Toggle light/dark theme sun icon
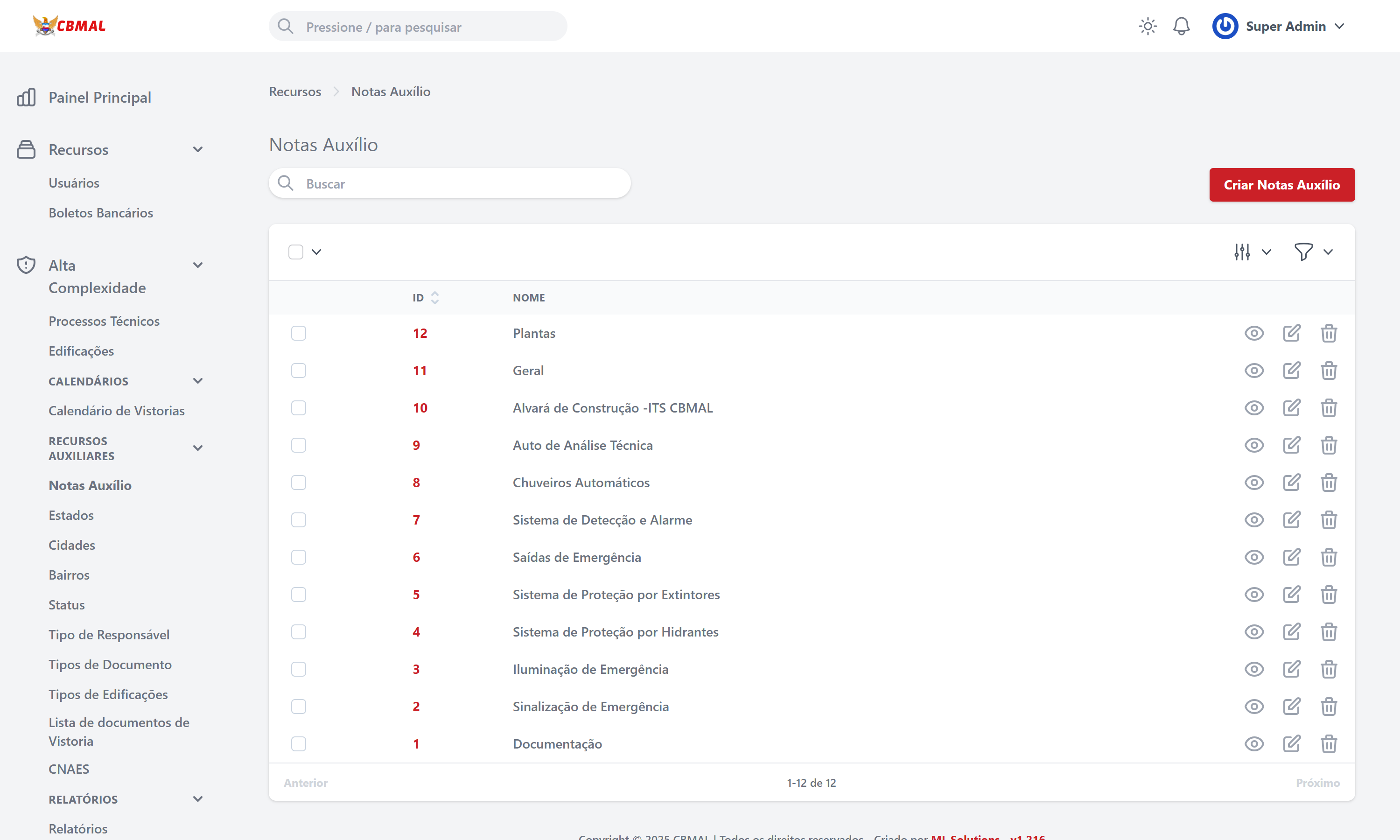Image resolution: width=1400 pixels, height=840 pixels. click(x=1147, y=26)
